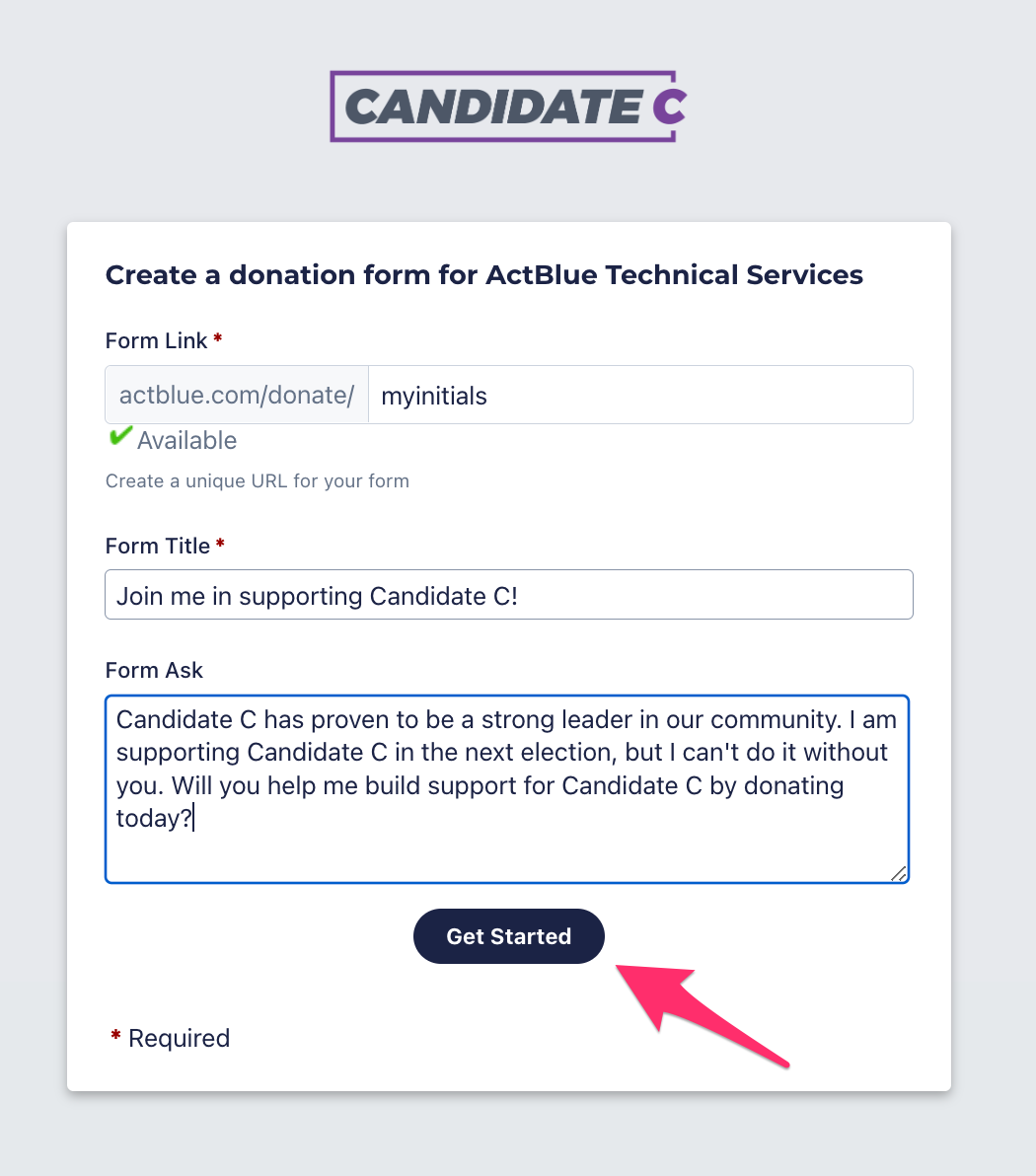Click the Form Ask label
The height and width of the screenshot is (1176, 1036).
coord(154,671)
